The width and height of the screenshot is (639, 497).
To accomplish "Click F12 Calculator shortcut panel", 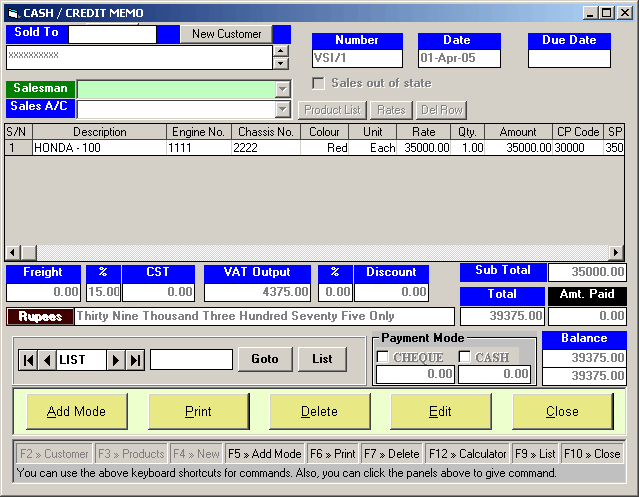I will pyautogui.click(x=466, y=454).
